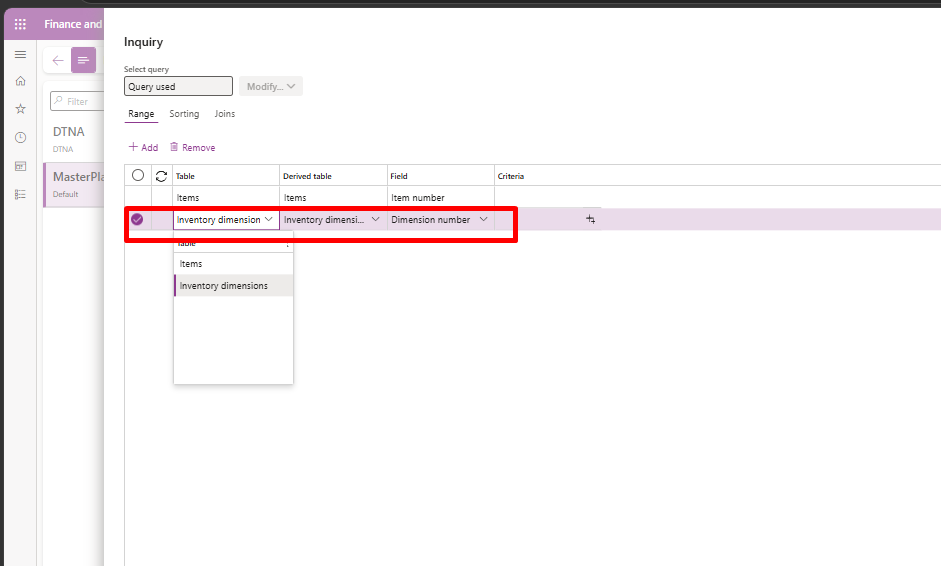Open the Modify dropdown
Image resolution: width=941 pixels, height=566 pixels.
coord(271,86)
